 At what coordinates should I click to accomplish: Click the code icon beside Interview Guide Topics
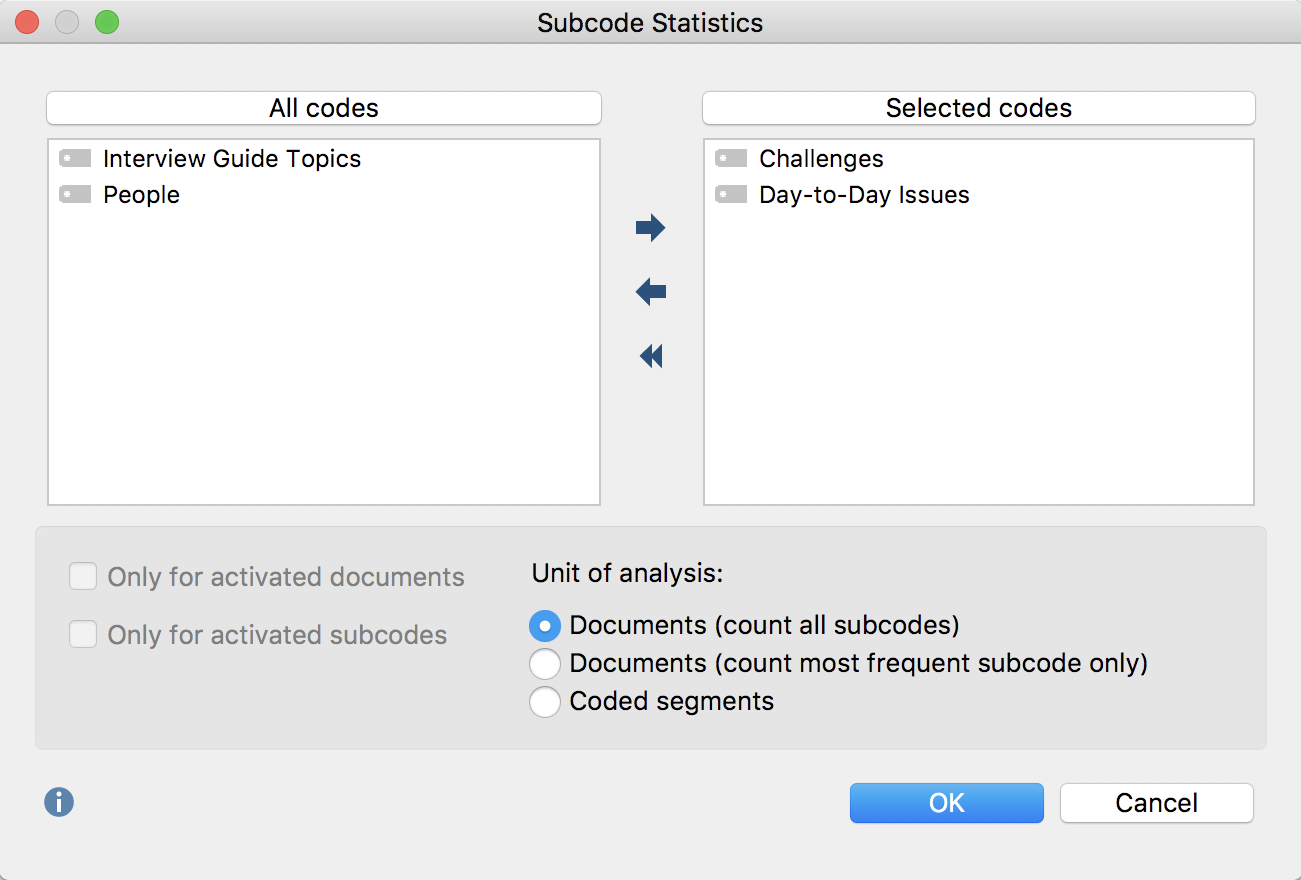tap(75, 158)
